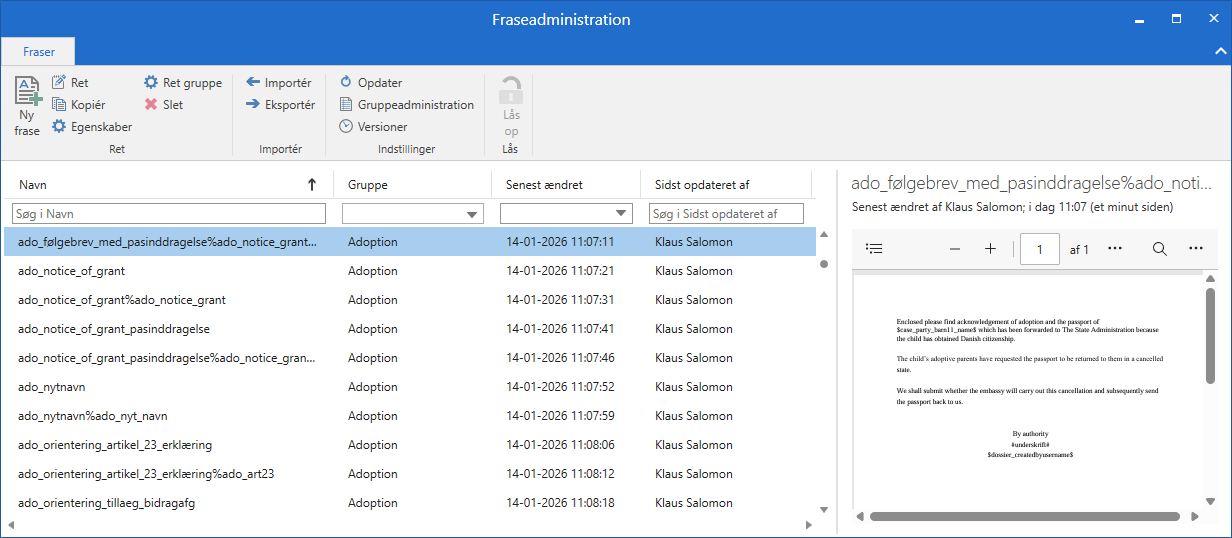Open search in the preview toolbar
1232x538 pixels.
(1160, 249)
